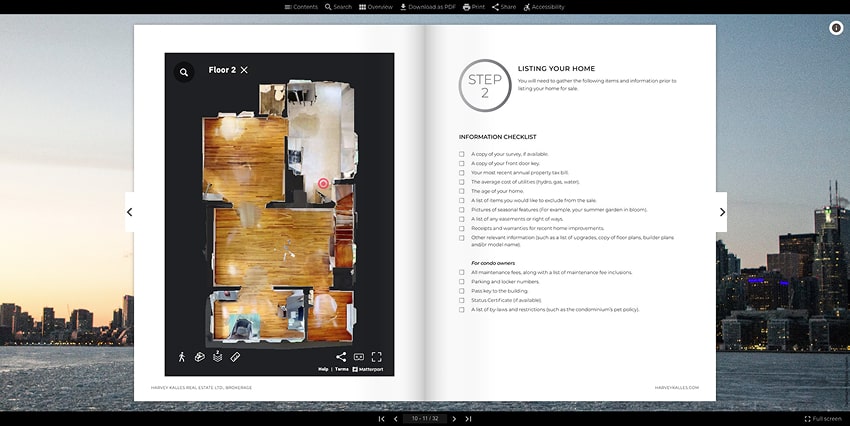Download the flipbook as PDF
The image size is (850, 426).
point(428,7)
